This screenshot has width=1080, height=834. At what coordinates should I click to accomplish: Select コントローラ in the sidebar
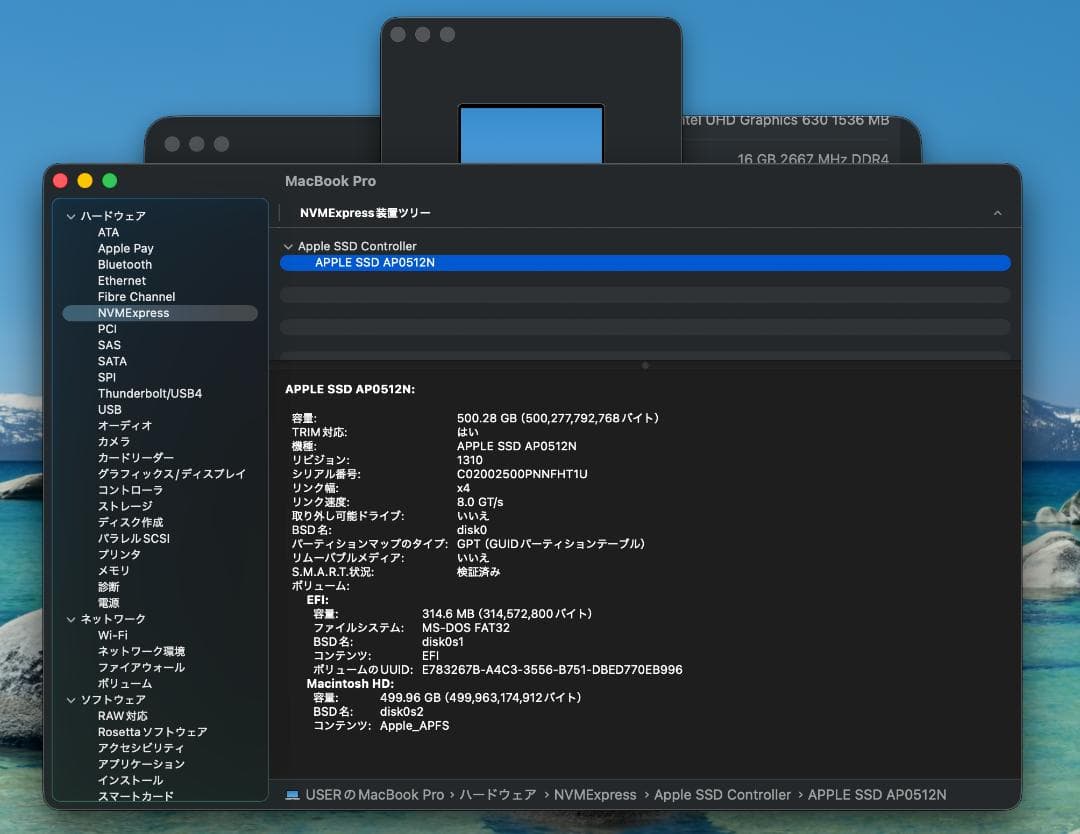tap(130, 490)
